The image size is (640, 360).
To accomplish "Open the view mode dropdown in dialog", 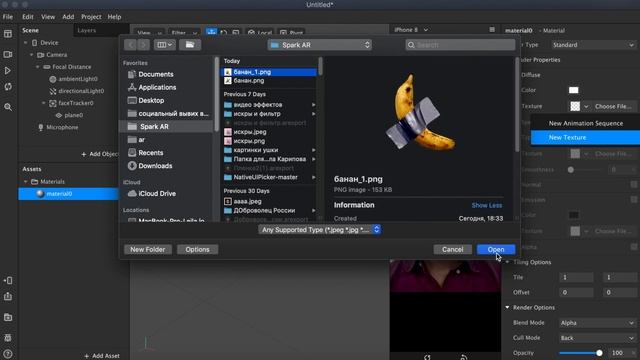I will 165,45.
